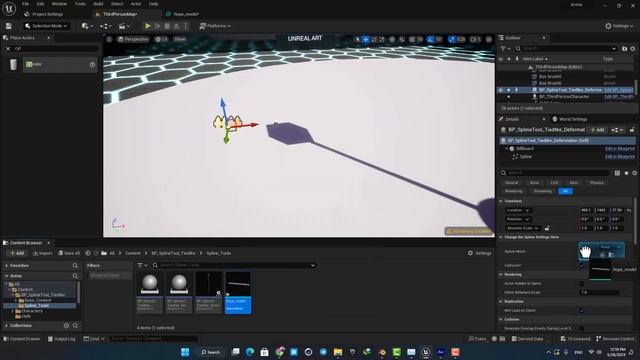Toggle the Actor Hidden In Game checkbox
Screen dimensions: 640x360
click(x=582, y=283)
